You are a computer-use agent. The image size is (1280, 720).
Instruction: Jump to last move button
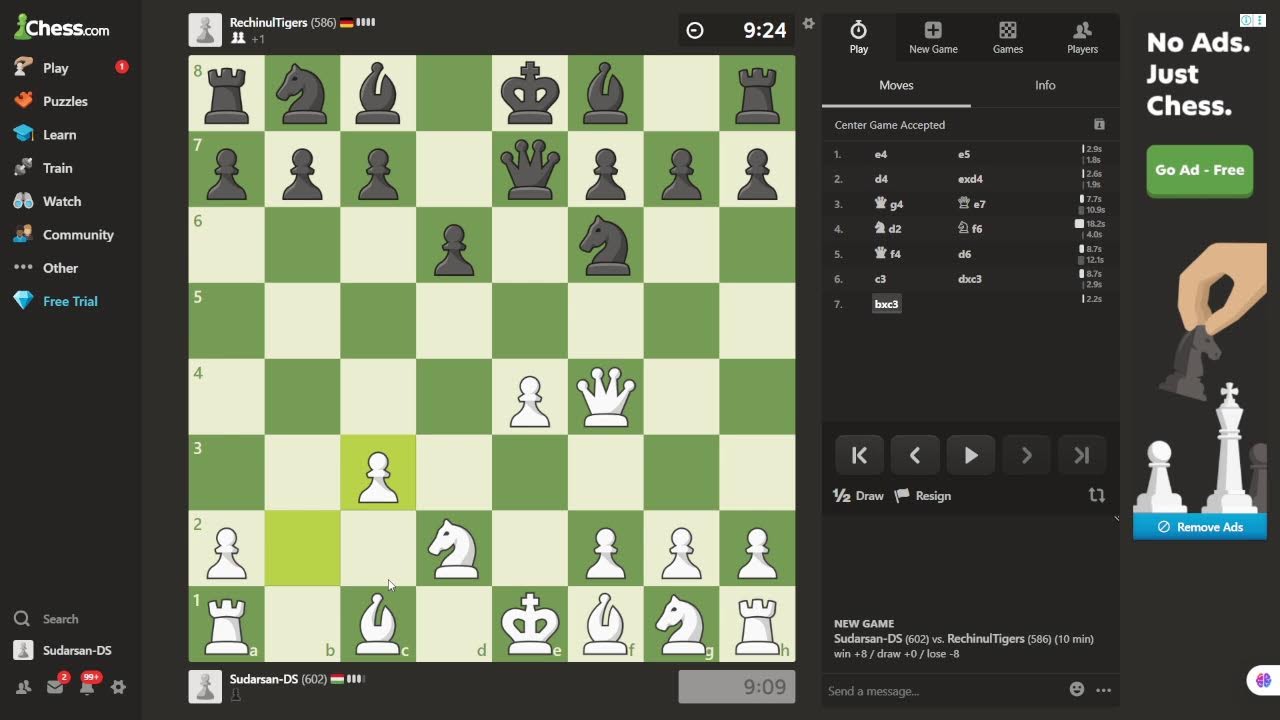[1082, 455]
